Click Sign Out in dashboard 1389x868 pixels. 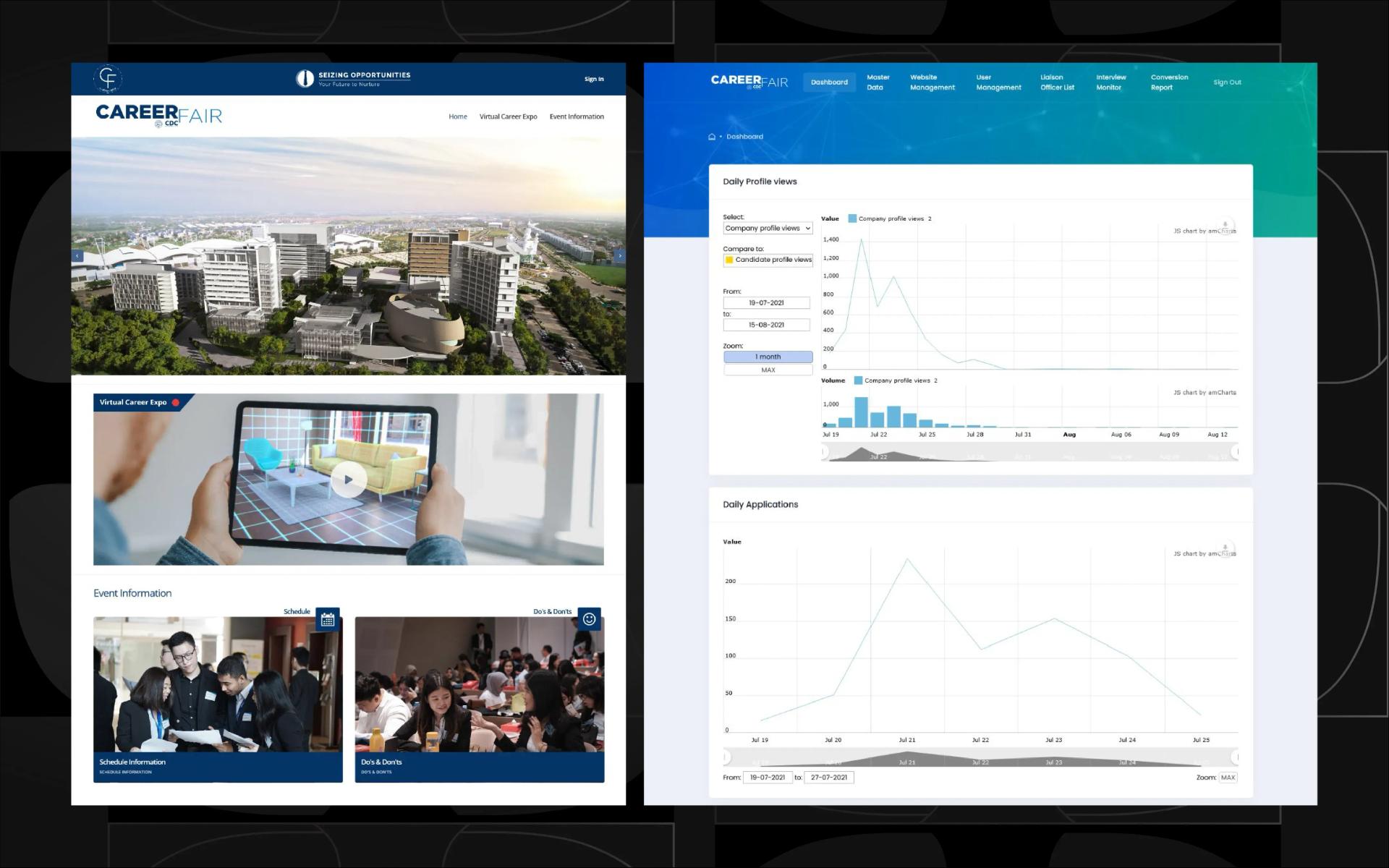coord(1227,82)
